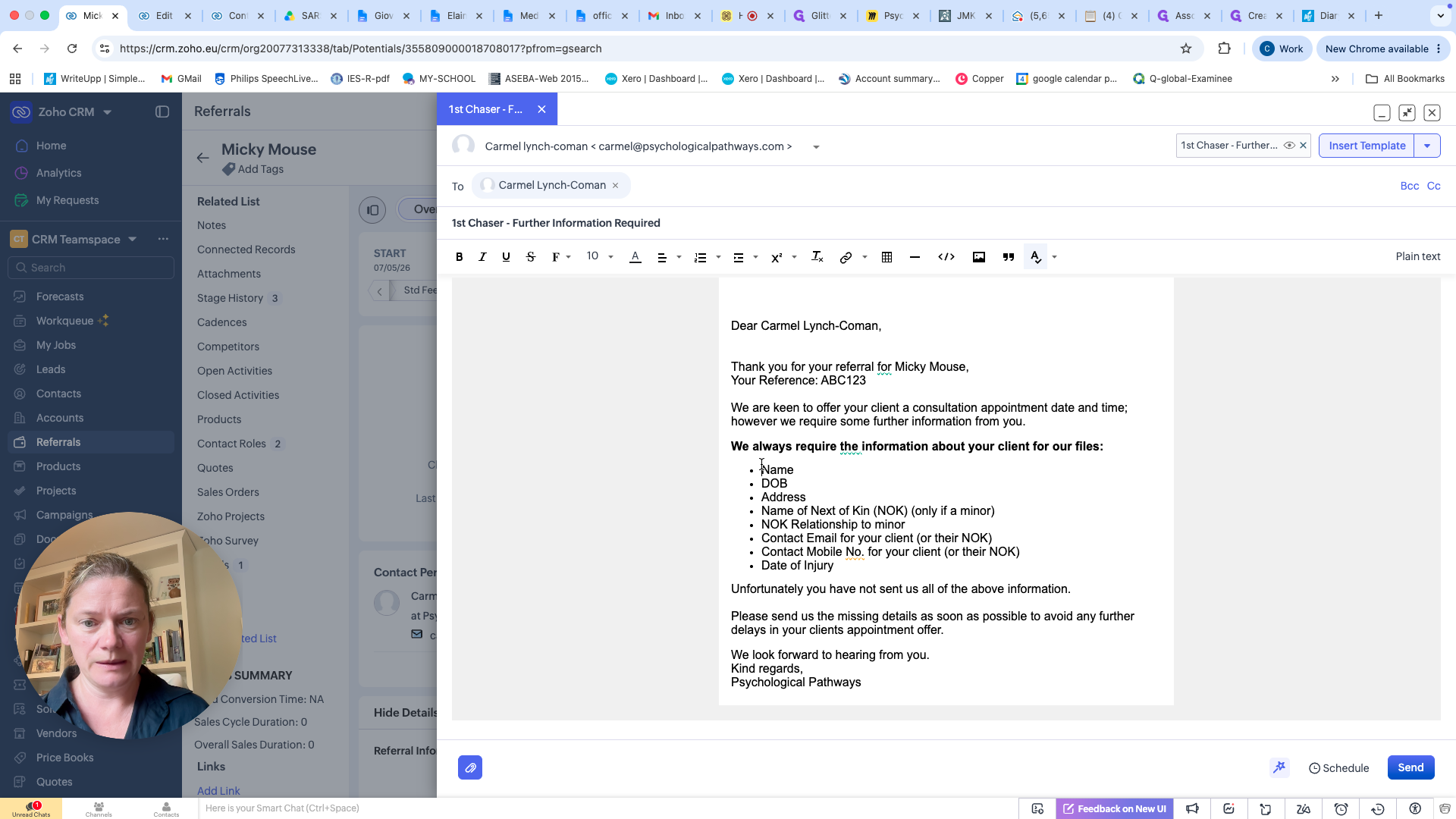This screenshot has width=1456, height=819.
Task: Send the email
Action: 1410,767
